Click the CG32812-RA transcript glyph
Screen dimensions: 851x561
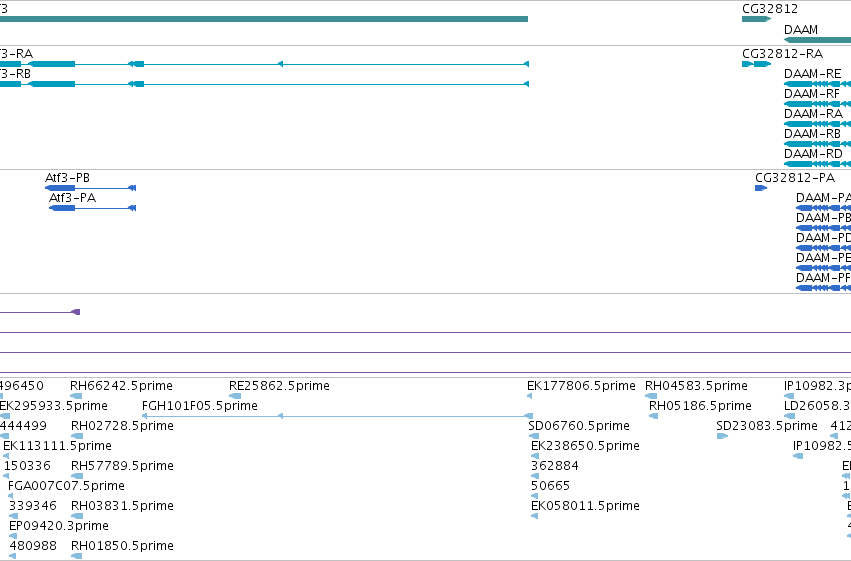[756, 64]
